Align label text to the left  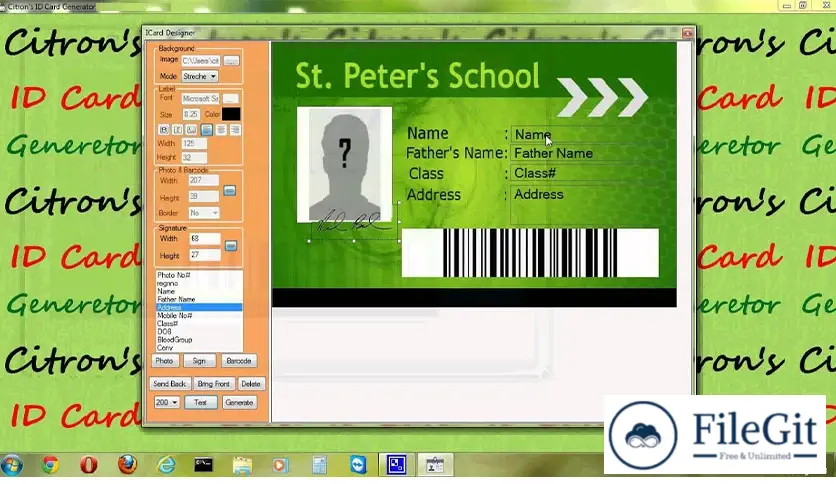point(207,130)
